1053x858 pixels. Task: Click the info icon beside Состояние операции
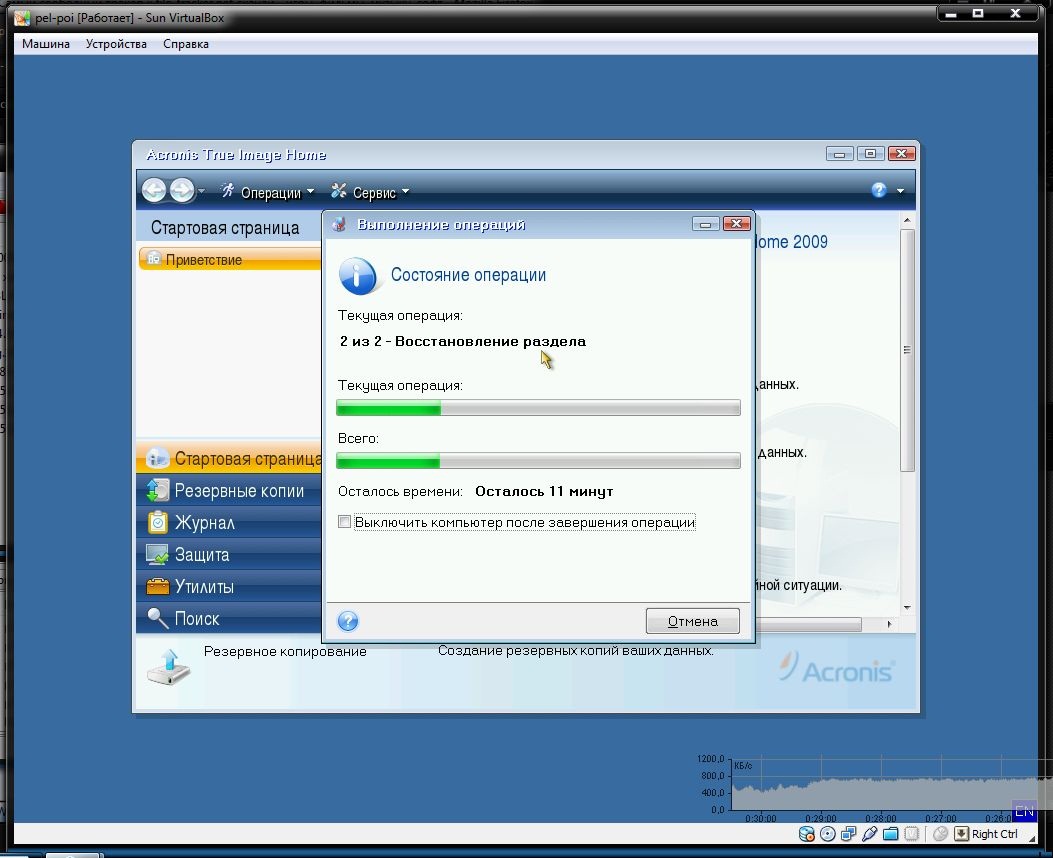click(357, 276)
